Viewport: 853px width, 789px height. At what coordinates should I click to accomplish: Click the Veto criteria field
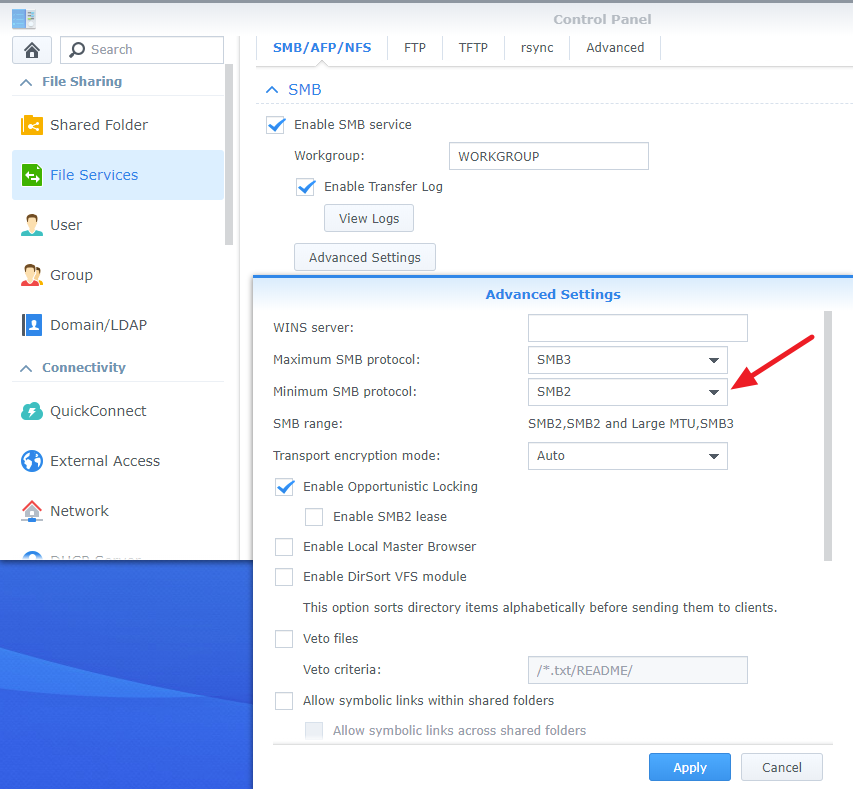tap(638, 670)
